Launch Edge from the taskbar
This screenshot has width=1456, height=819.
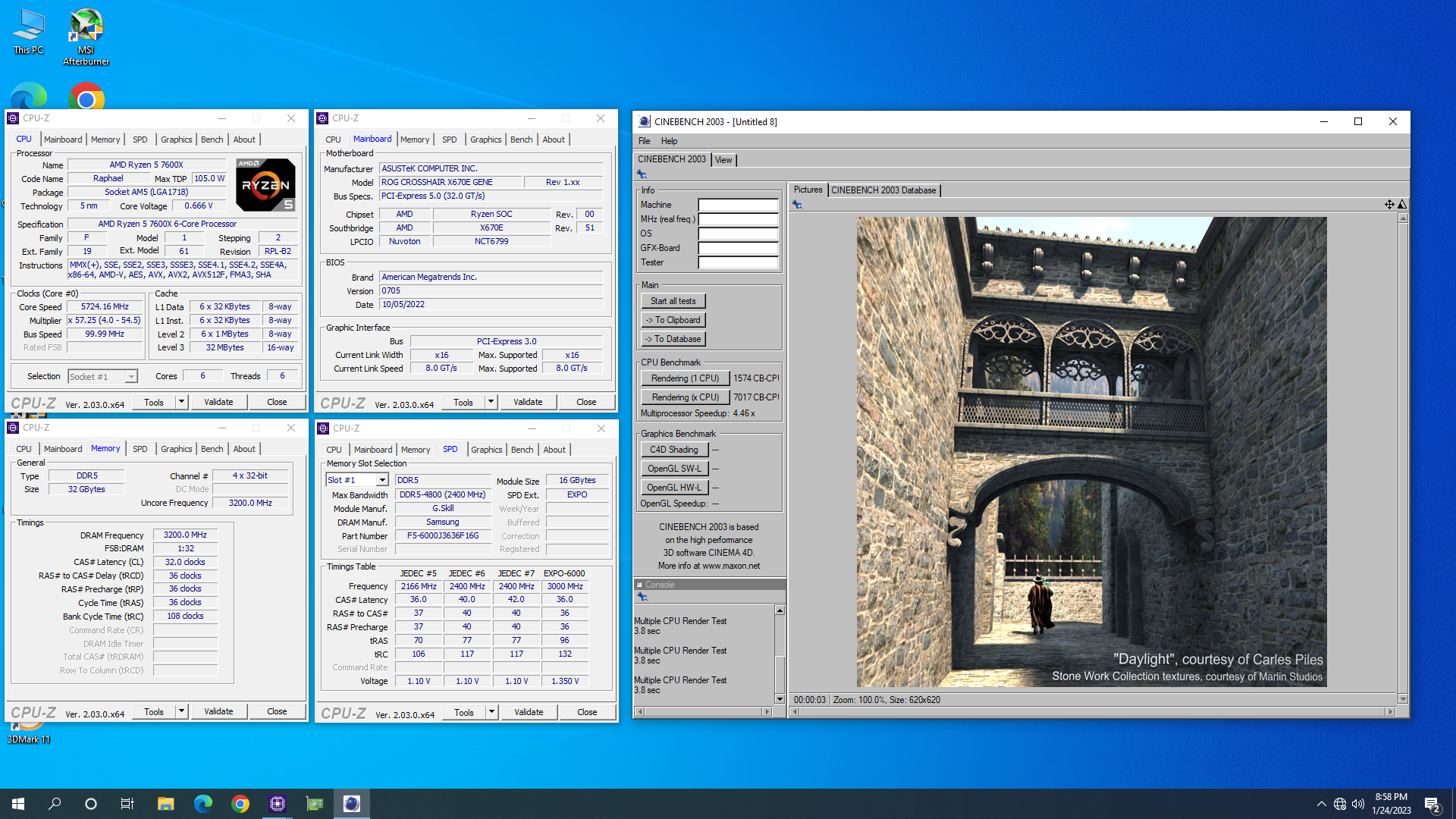(x=202, y=804)
